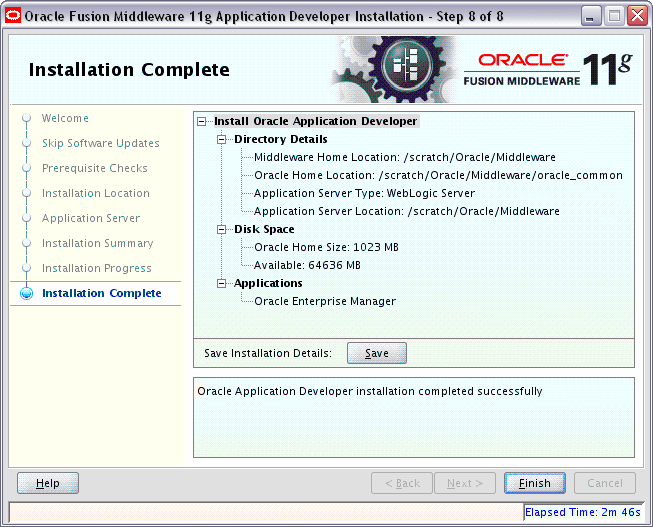Go to the Welcome step

pyautogui.click(x=65, y=118)
